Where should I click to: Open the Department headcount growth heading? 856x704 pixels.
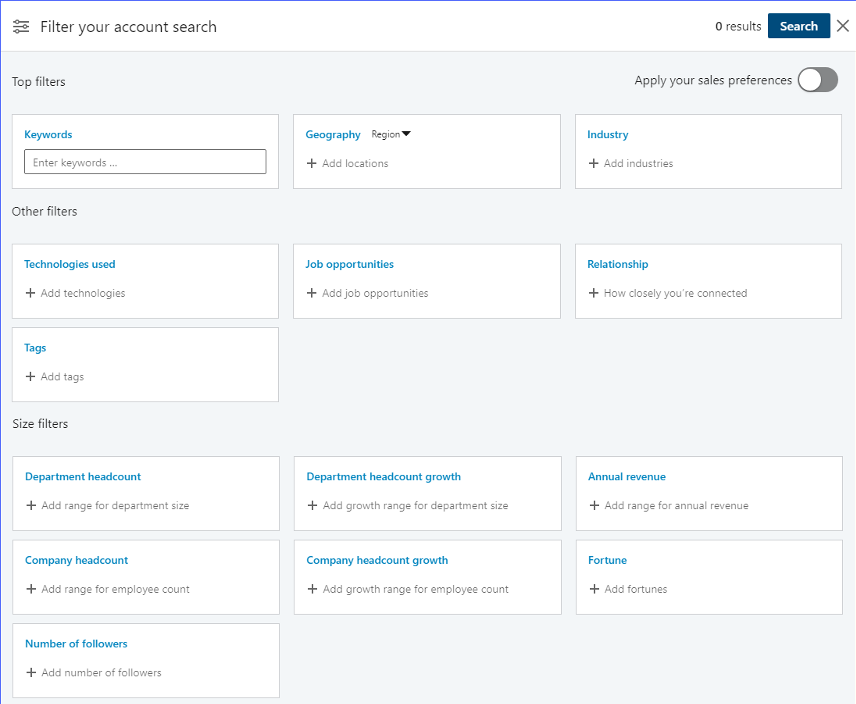point(383,476)
